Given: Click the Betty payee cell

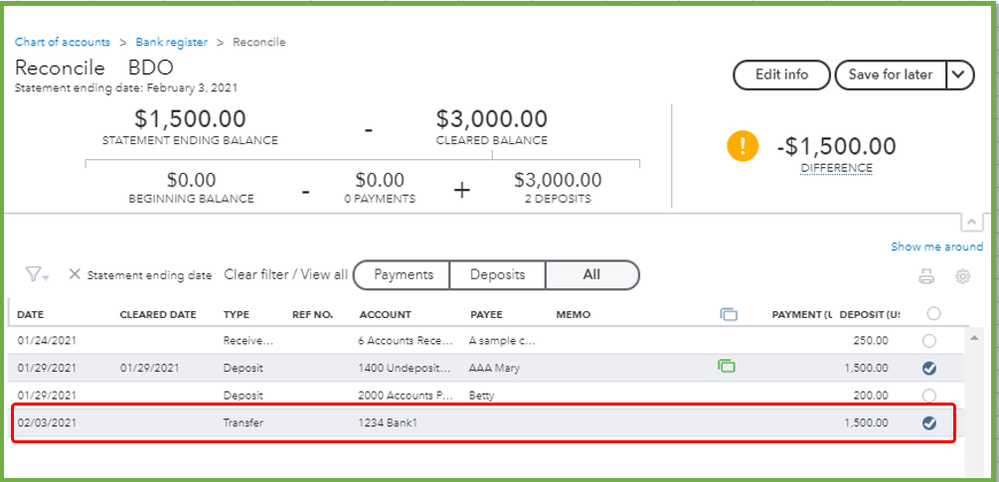Looking at the screenshot, I should tap(481, 395).
